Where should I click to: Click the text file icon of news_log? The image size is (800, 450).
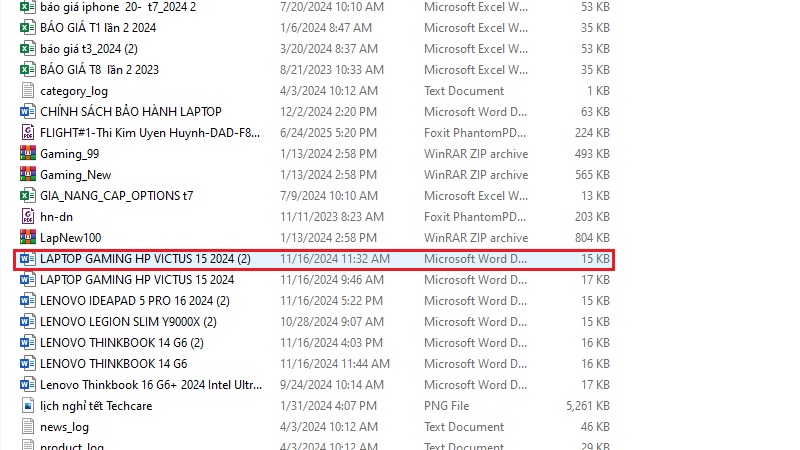(x=28, y=427)
